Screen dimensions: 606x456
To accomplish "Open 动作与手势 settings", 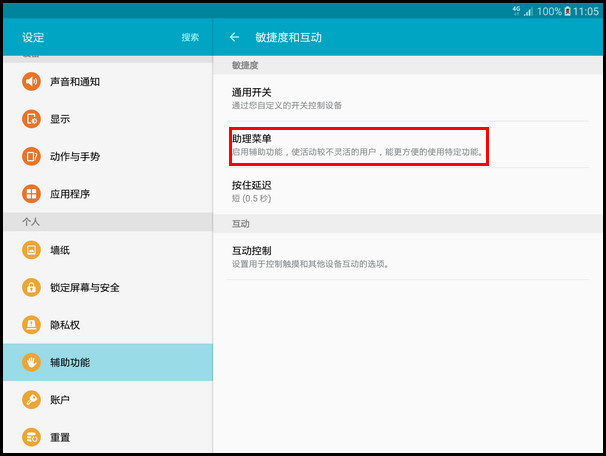I will [108, 157].
